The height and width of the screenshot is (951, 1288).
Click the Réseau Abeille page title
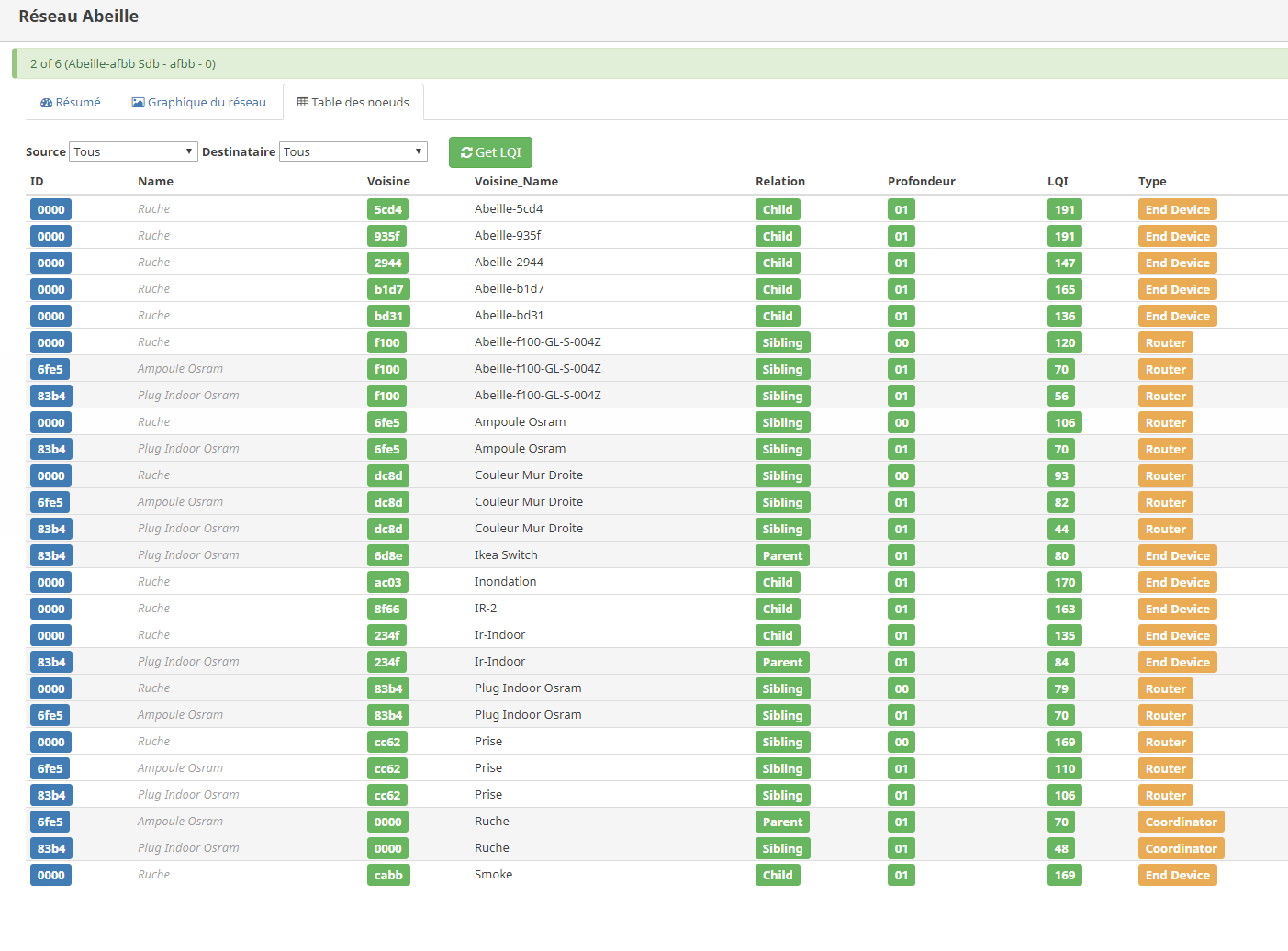[79, 16]
